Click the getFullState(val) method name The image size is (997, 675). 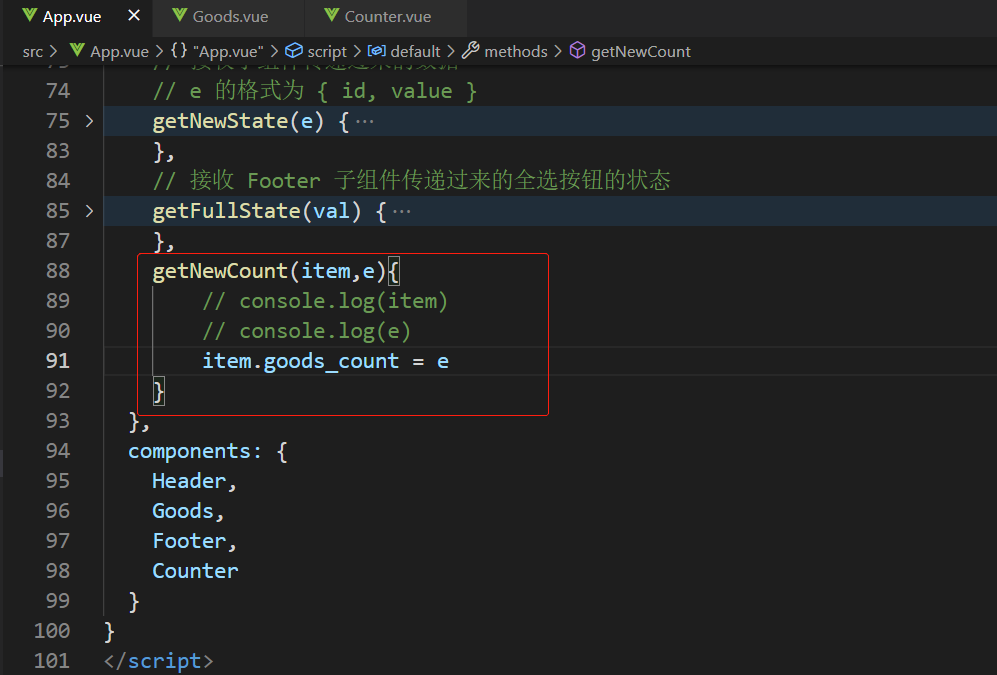point(257,212)
